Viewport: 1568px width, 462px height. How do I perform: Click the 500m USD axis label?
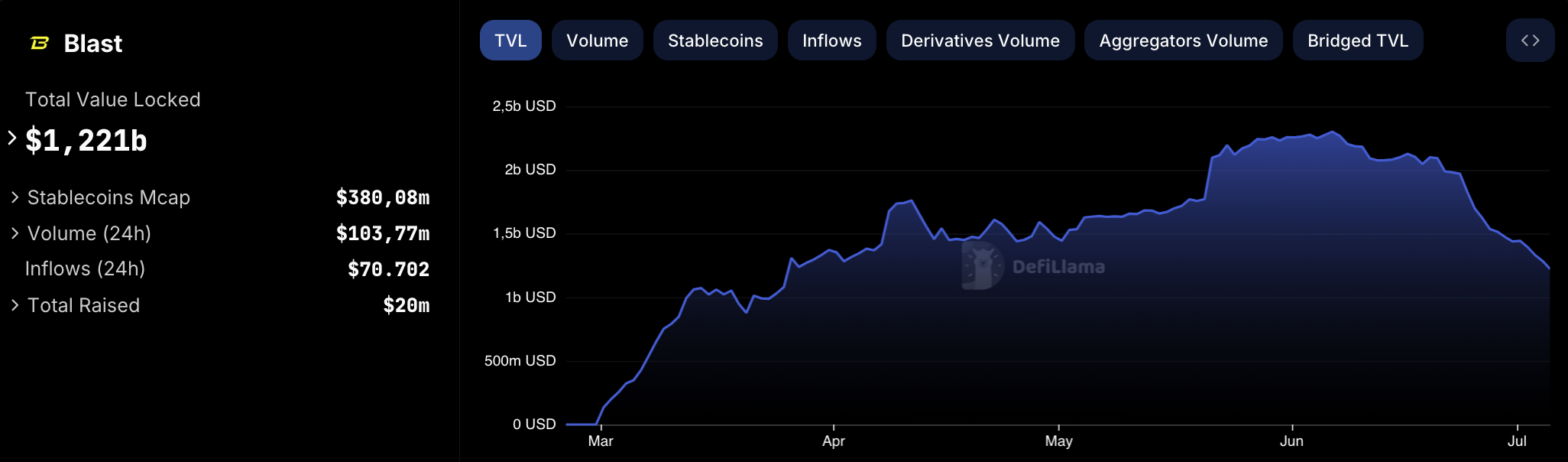pyautogui.click(x=520, y=361)
